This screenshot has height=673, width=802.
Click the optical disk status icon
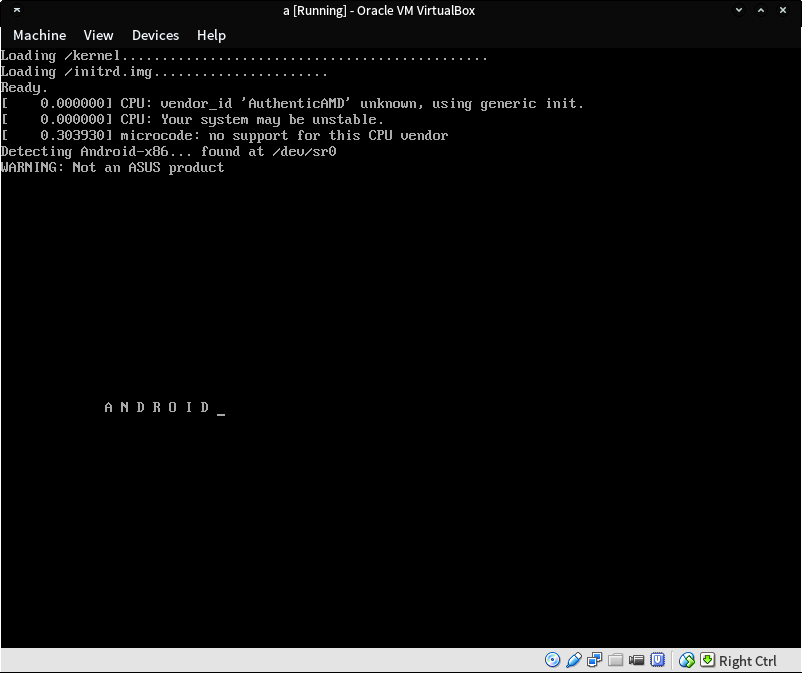[552, 660]
